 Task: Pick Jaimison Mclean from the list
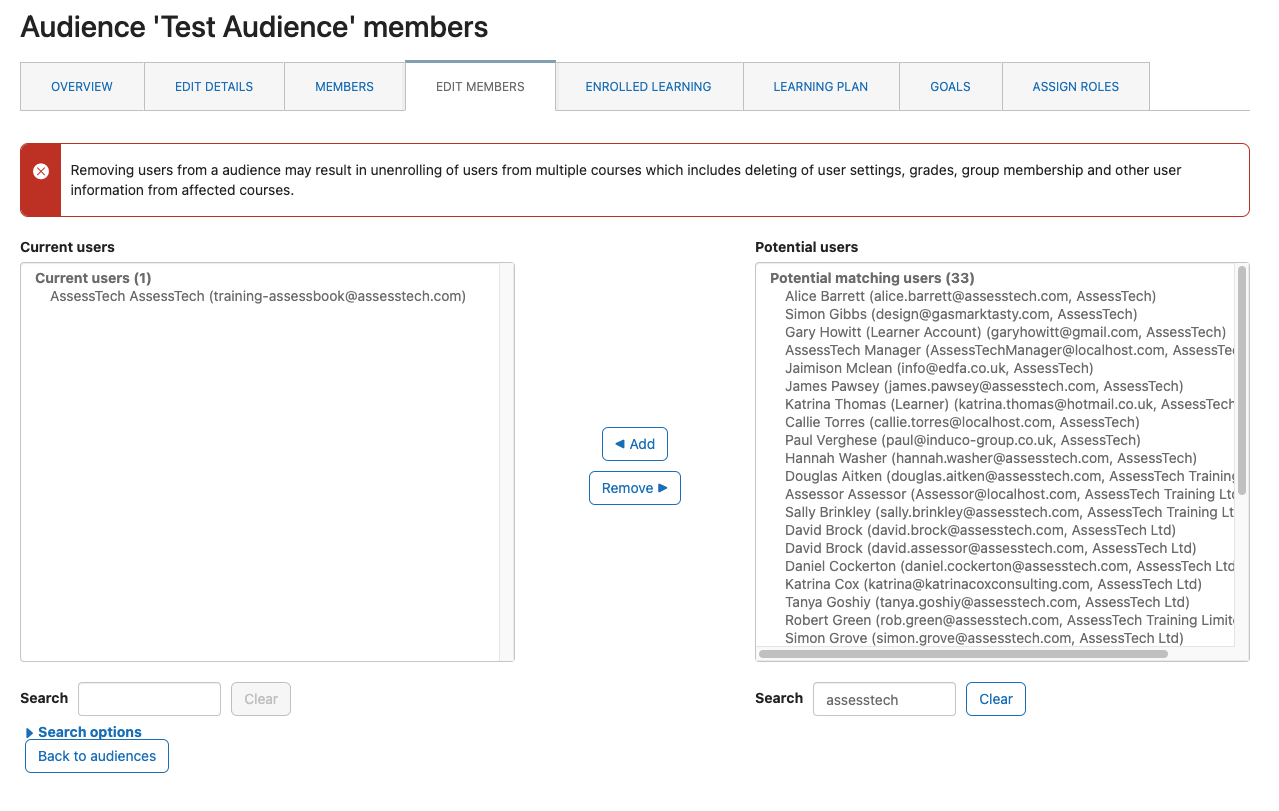(x=939, y=368)
